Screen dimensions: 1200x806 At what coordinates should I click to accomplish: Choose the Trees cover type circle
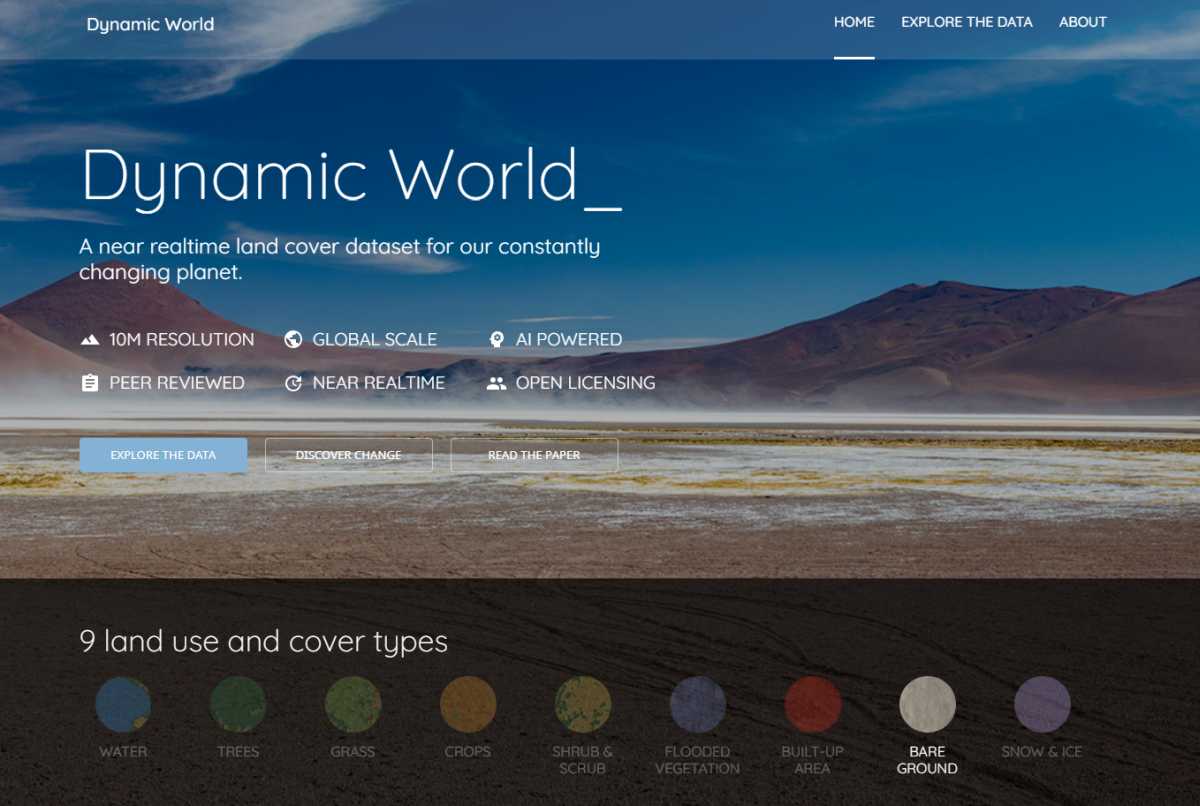(x=238, y=704)
